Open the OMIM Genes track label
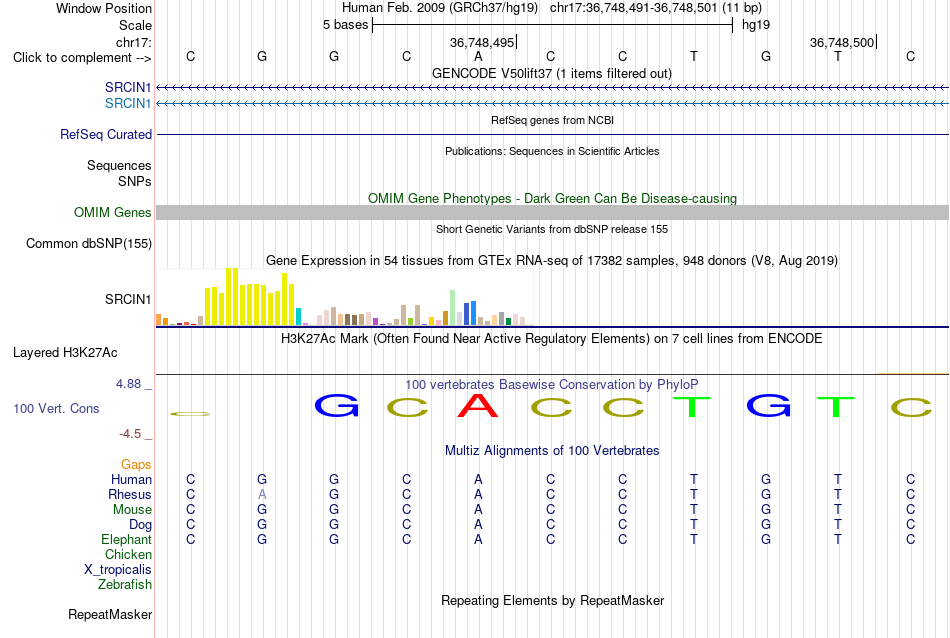Image resolution: width=950 pixels, height=638 pixels. (x=113, y=213)
